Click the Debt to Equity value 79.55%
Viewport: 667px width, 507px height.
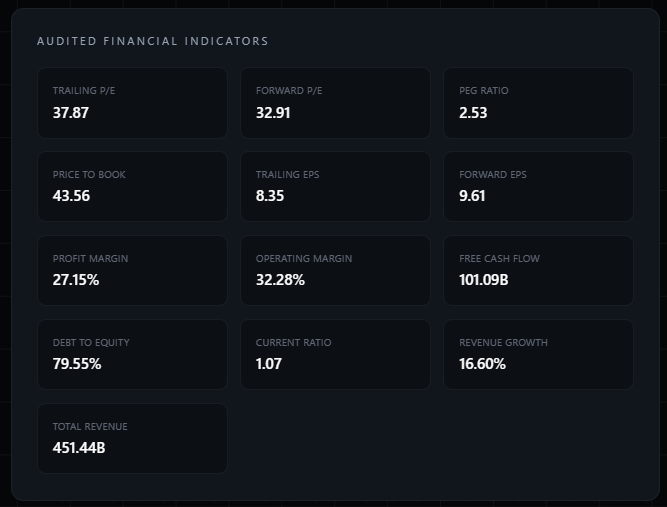tap(77, 364)
